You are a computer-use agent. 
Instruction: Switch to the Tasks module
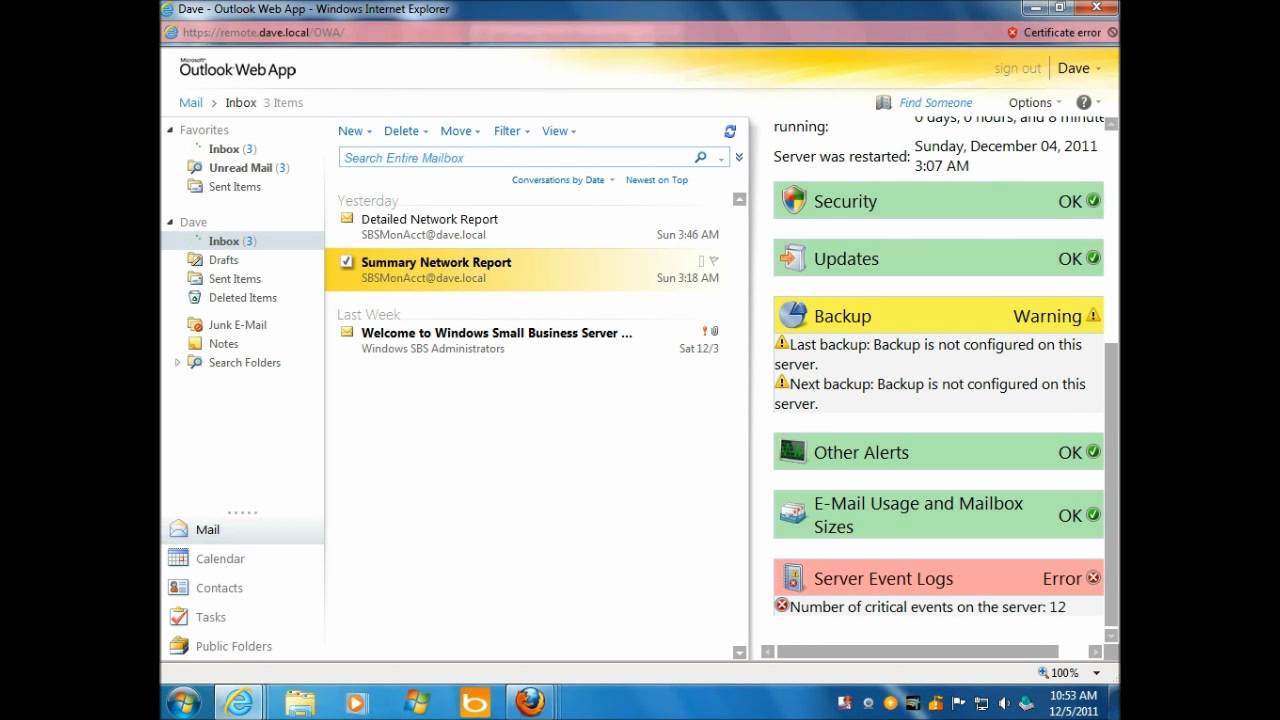[x=211, y=616]
